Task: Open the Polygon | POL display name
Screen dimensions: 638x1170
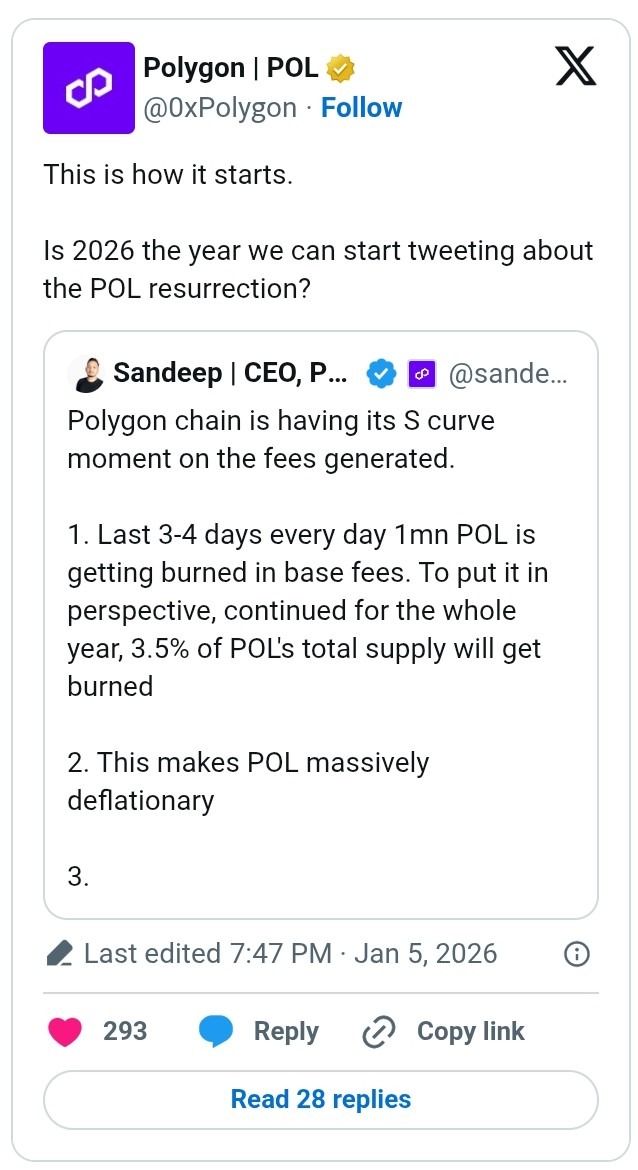Action: [231, 68]
